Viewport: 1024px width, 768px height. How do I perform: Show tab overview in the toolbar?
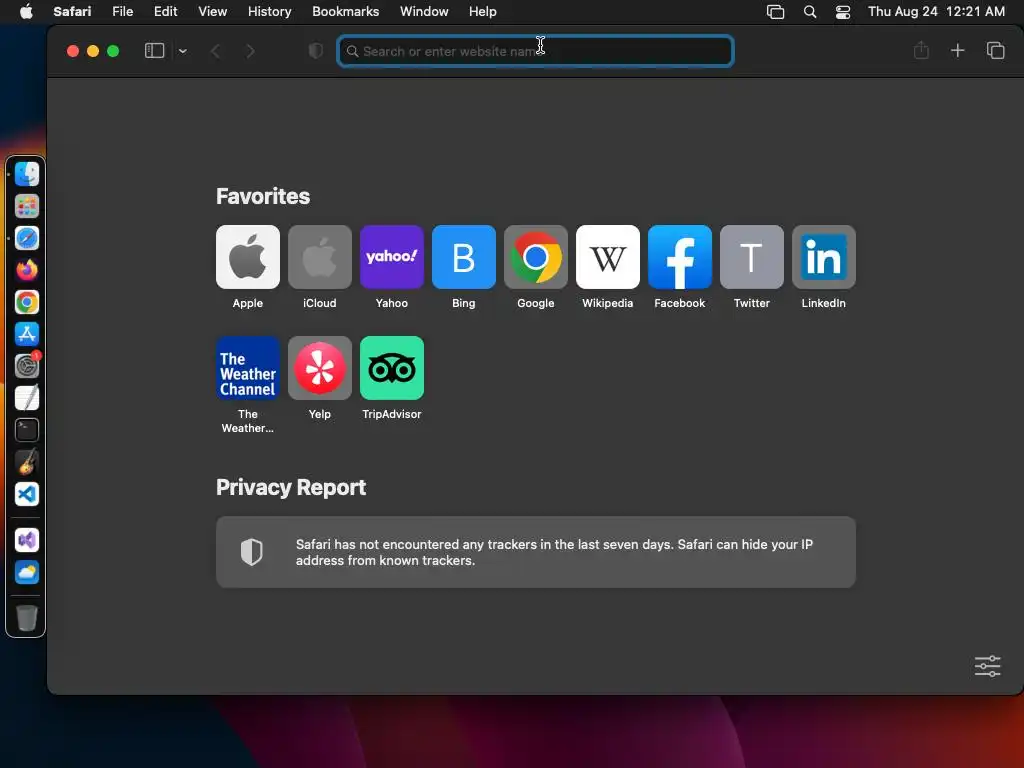(995, 50)
